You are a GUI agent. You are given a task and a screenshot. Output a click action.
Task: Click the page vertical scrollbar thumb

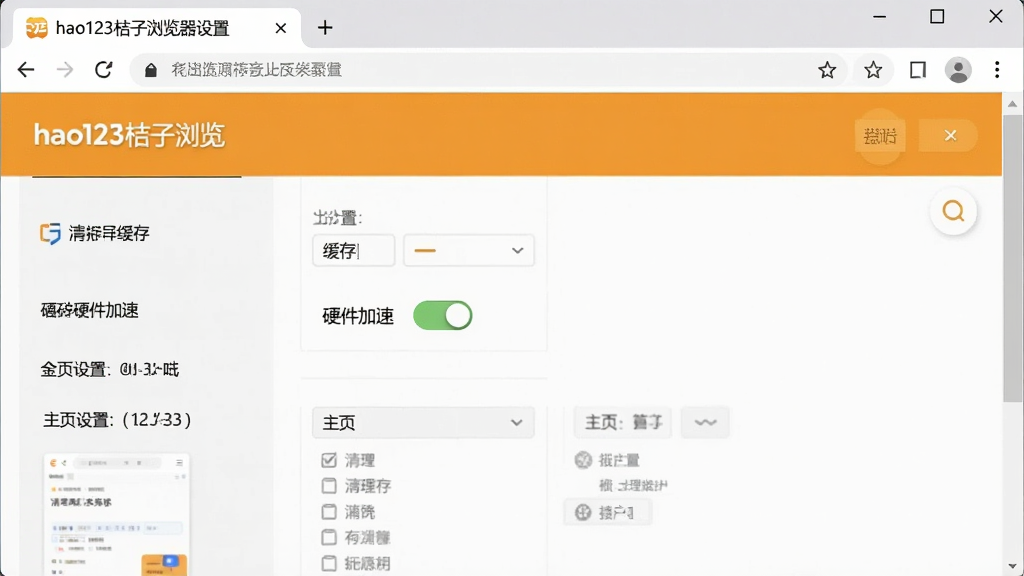click(x=1012, y=258)
